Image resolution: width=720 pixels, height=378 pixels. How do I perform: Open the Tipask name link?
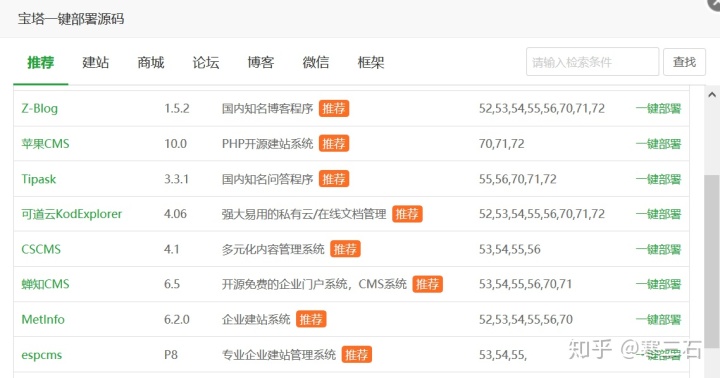pyautogui.click(x=39, y=179)
